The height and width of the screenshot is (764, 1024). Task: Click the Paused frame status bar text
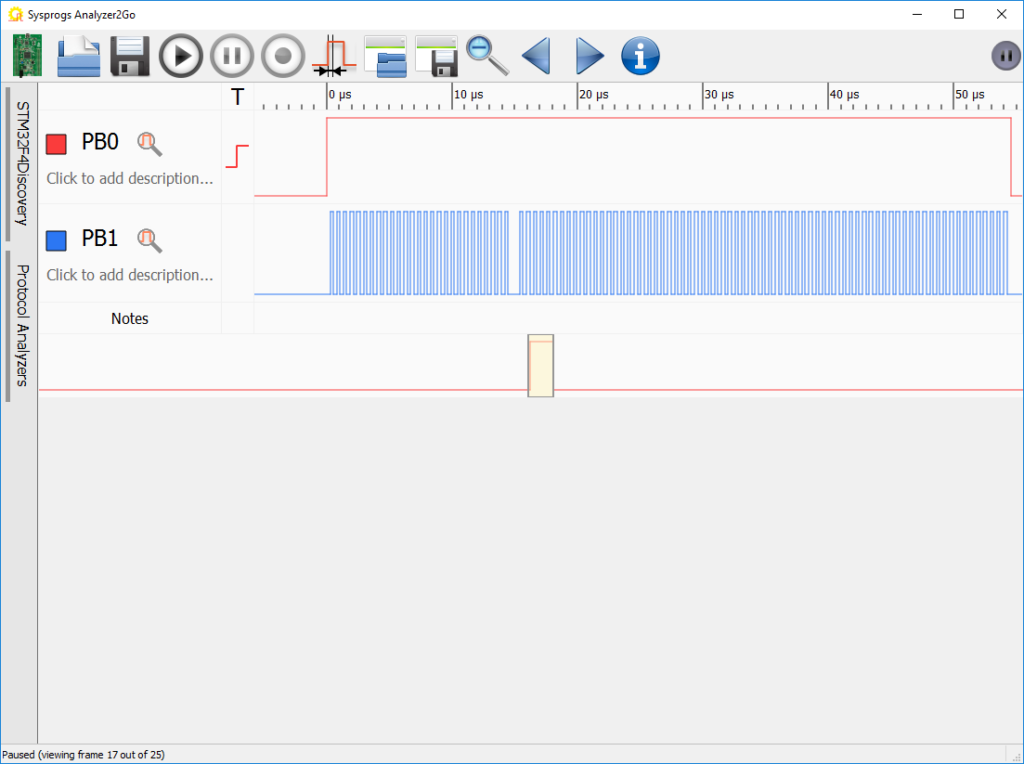point(84,755)
